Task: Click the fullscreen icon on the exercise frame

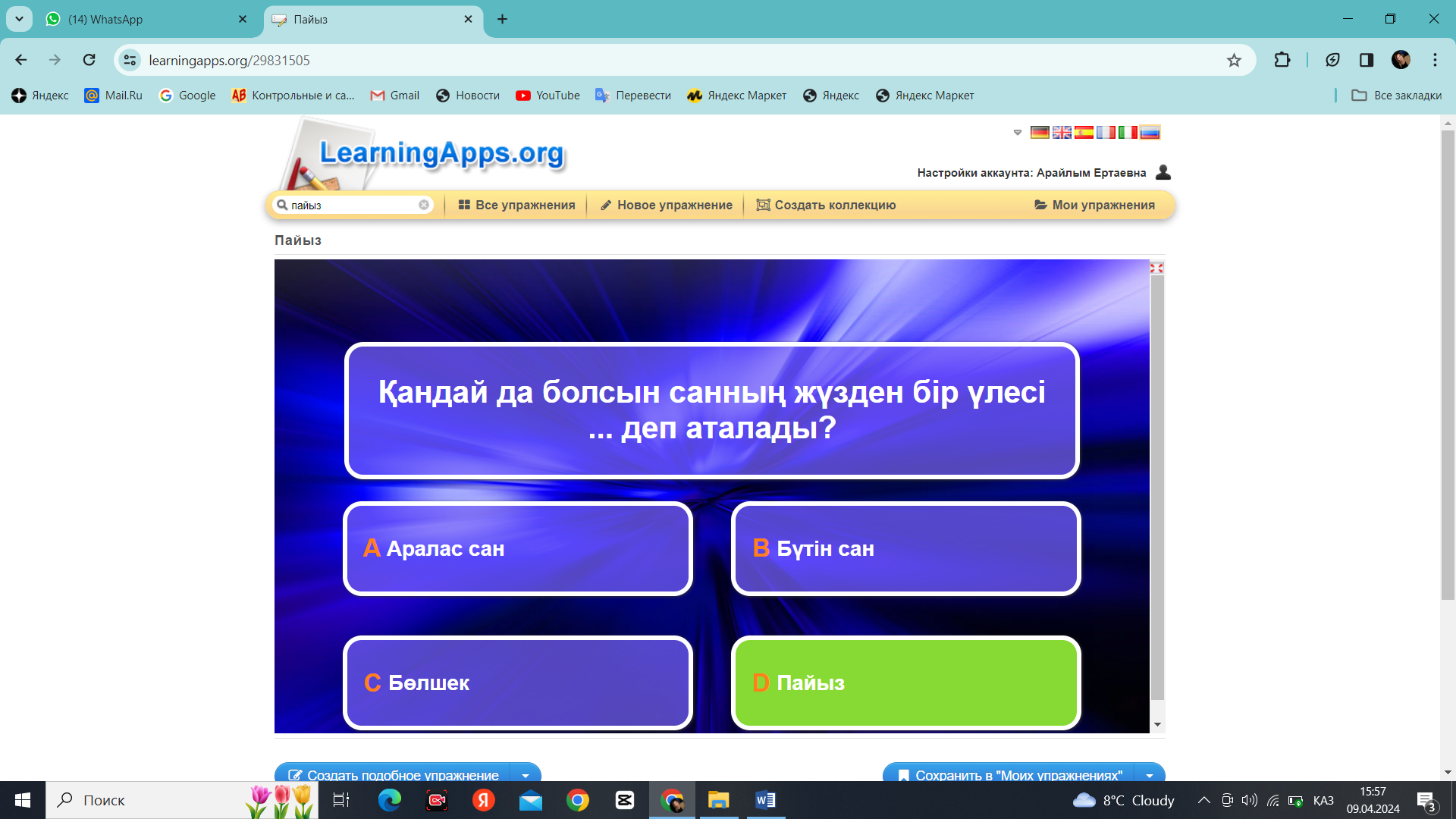Action: (1156, 268)
